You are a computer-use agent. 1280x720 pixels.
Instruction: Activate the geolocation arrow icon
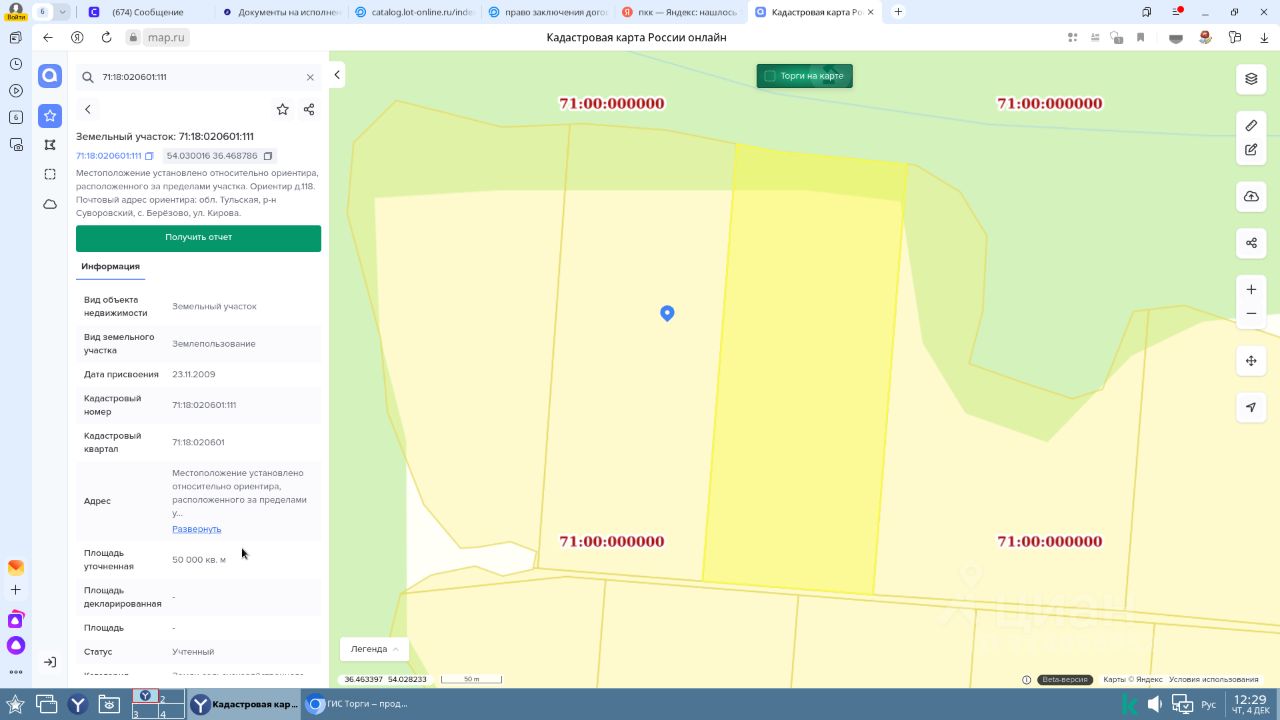[1251, 407]
